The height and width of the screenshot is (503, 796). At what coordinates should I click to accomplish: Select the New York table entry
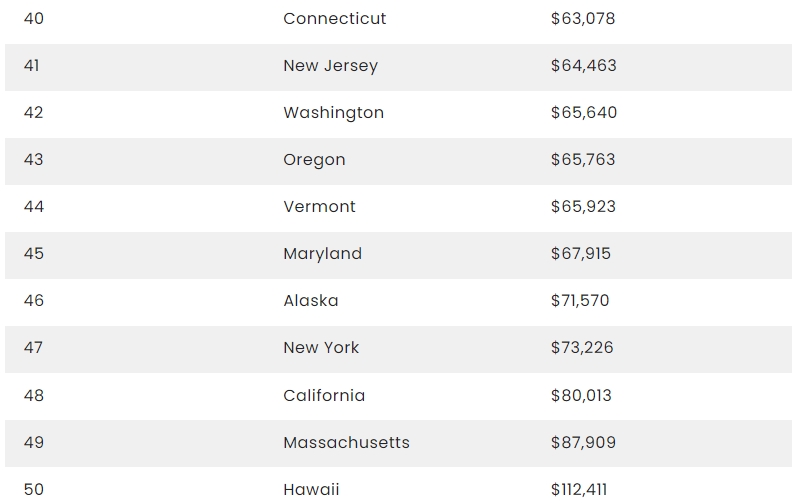(x=321, y=348)
